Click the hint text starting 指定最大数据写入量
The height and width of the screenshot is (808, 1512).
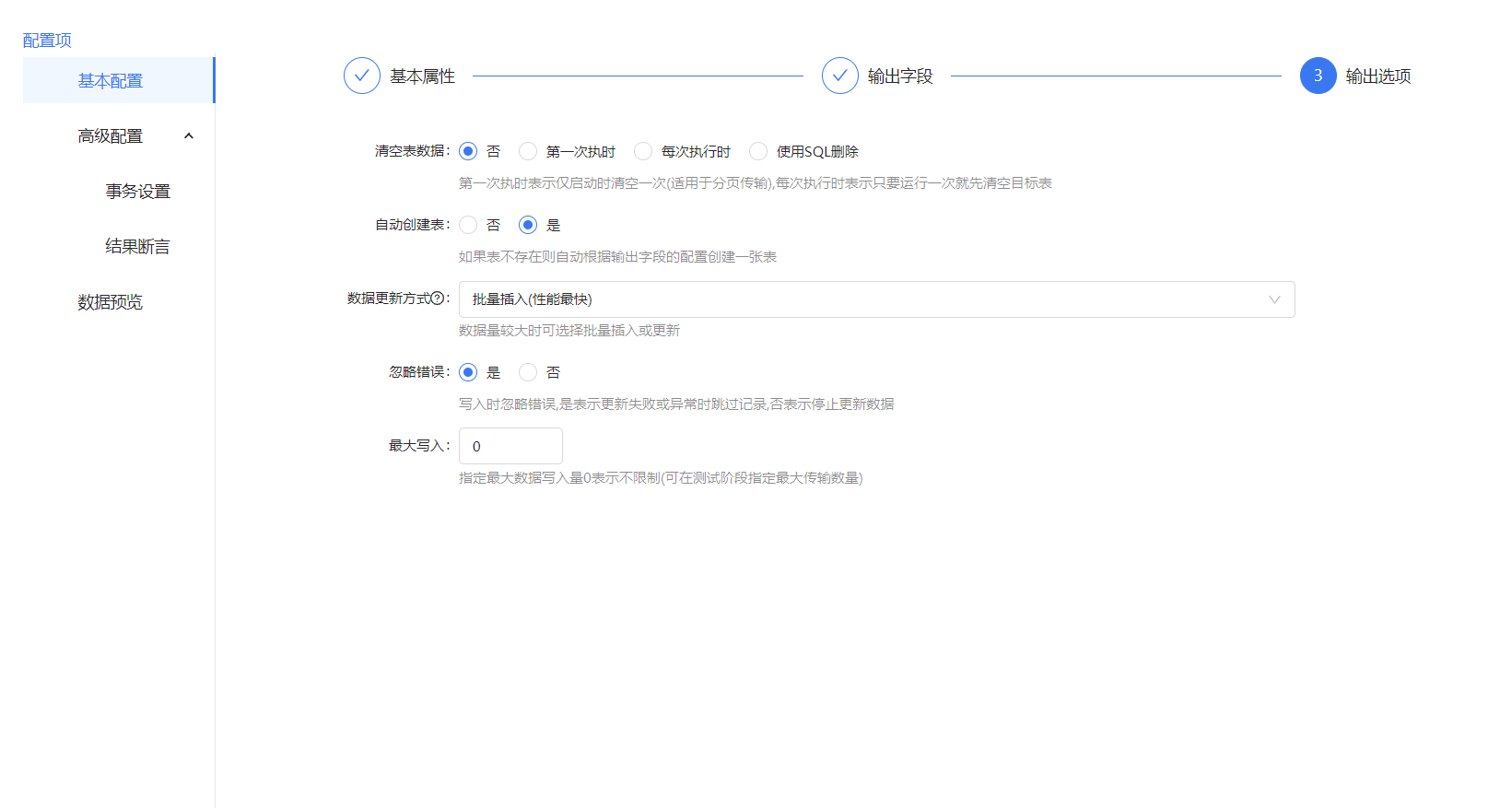click(662, 478)
